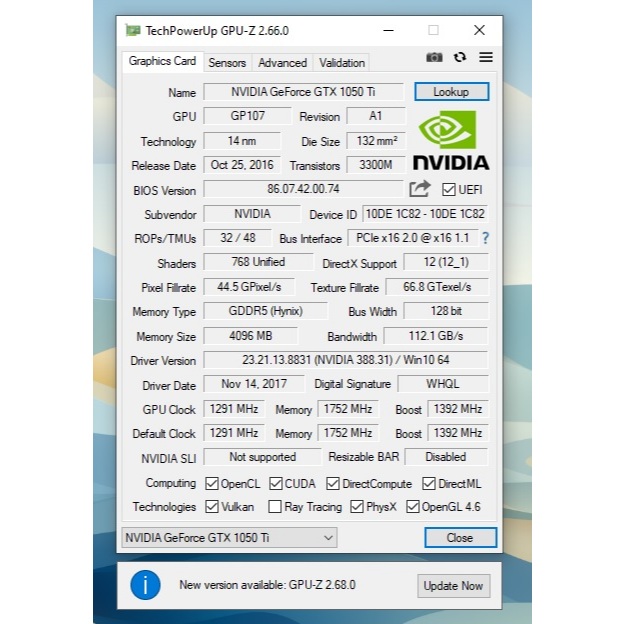The height and width of the screenshot is (624, 624).
Task: Select the Graphics Card tab
Action: pyautogui.click(x=162, y=61)
